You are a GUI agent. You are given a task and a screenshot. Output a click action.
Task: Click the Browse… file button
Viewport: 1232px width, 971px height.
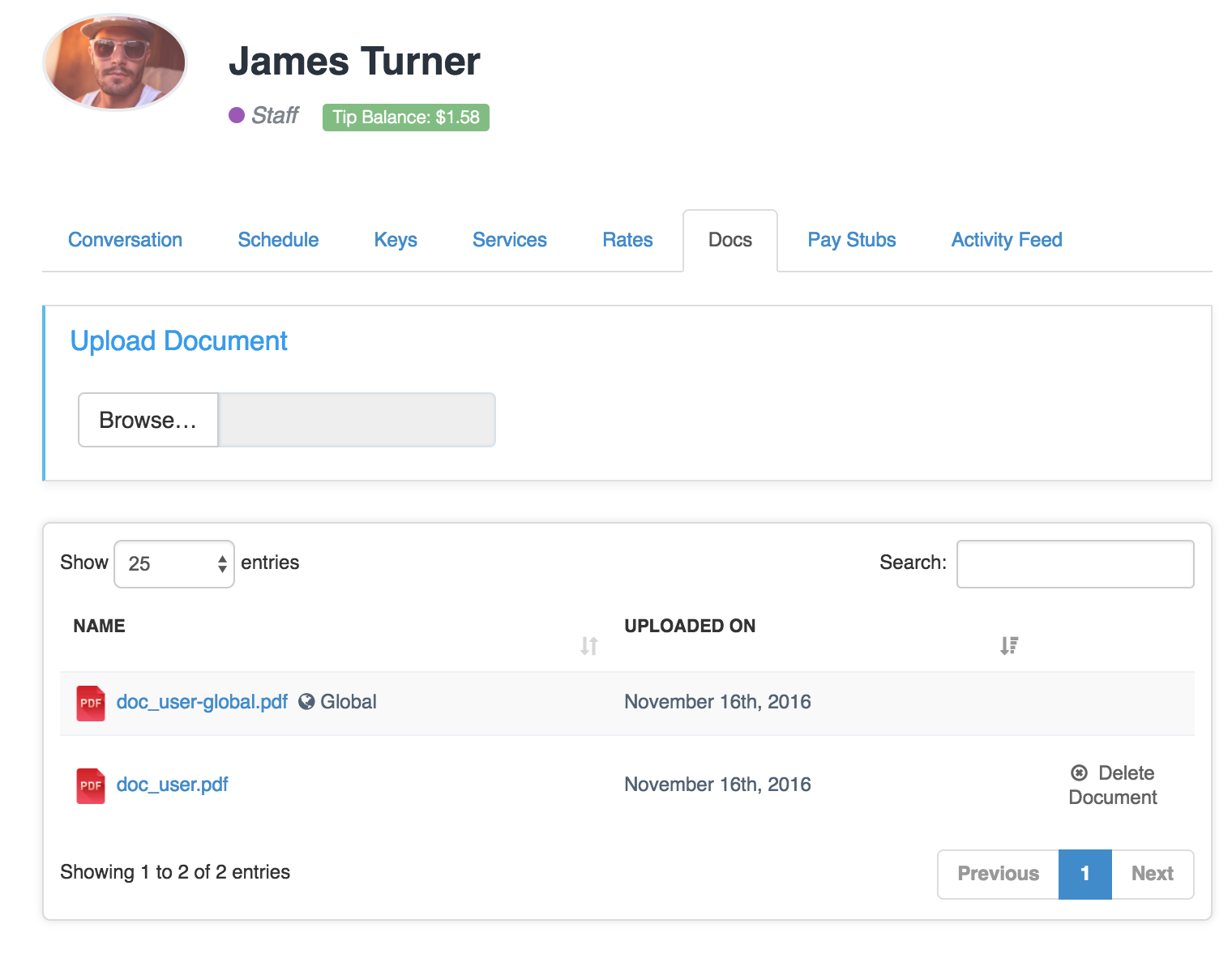(x=148, y=420)
